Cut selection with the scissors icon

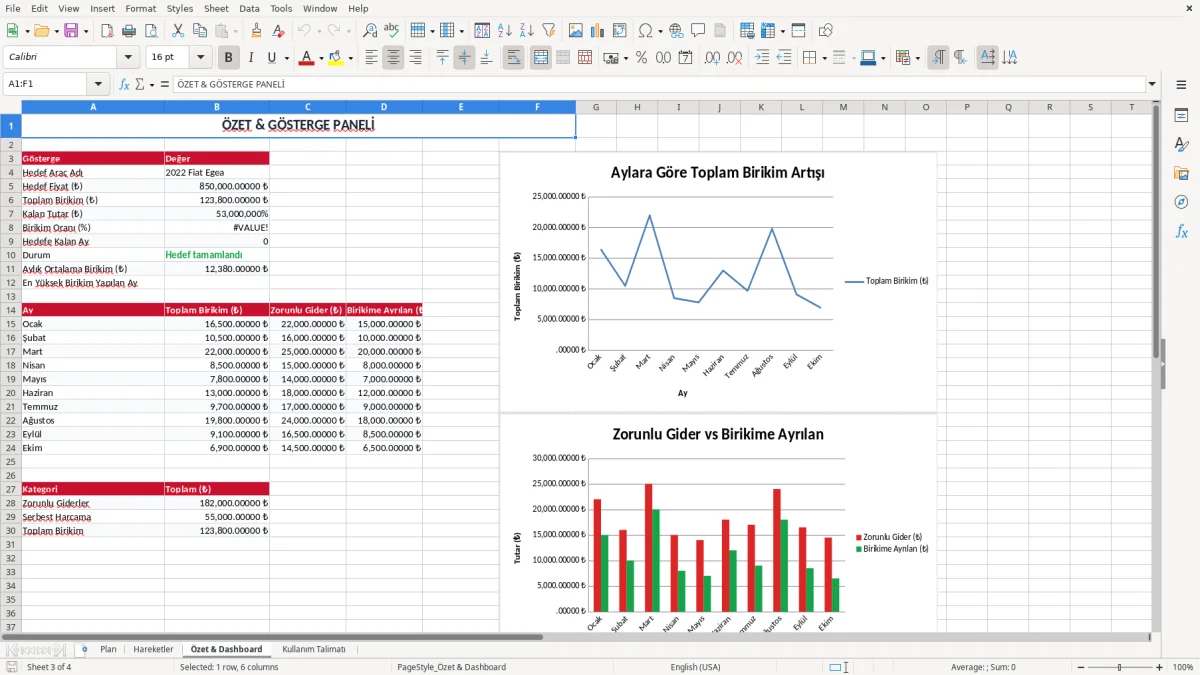point(177,31)
